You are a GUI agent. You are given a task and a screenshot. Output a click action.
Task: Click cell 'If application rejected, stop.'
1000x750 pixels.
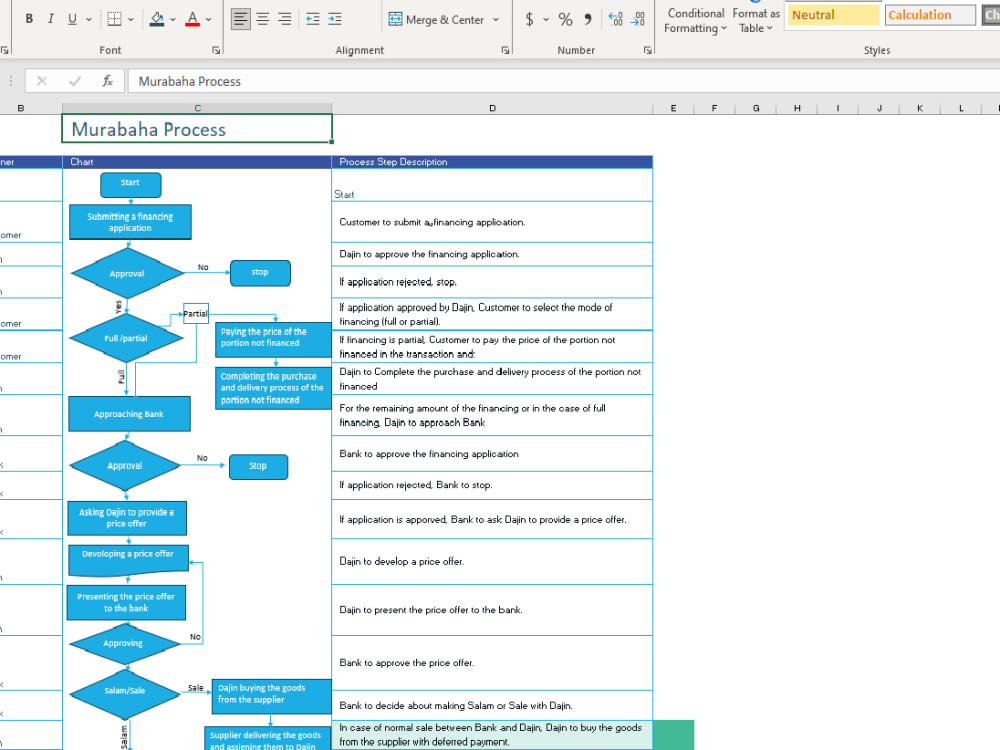tap(492, 282)
